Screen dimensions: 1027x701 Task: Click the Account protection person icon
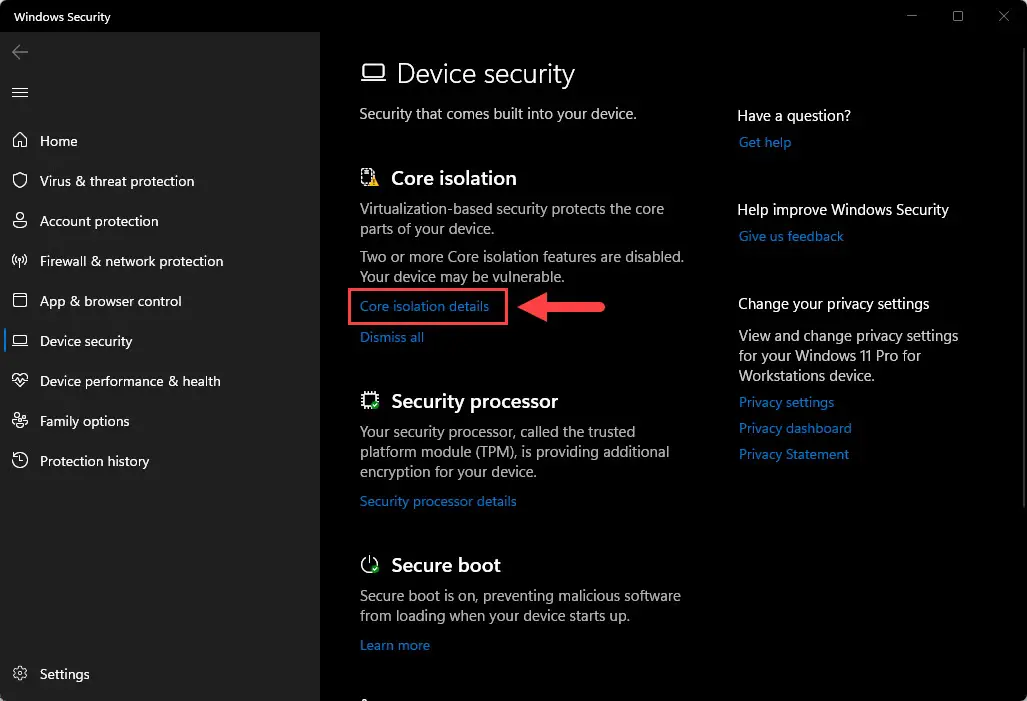tap(20, 220)
